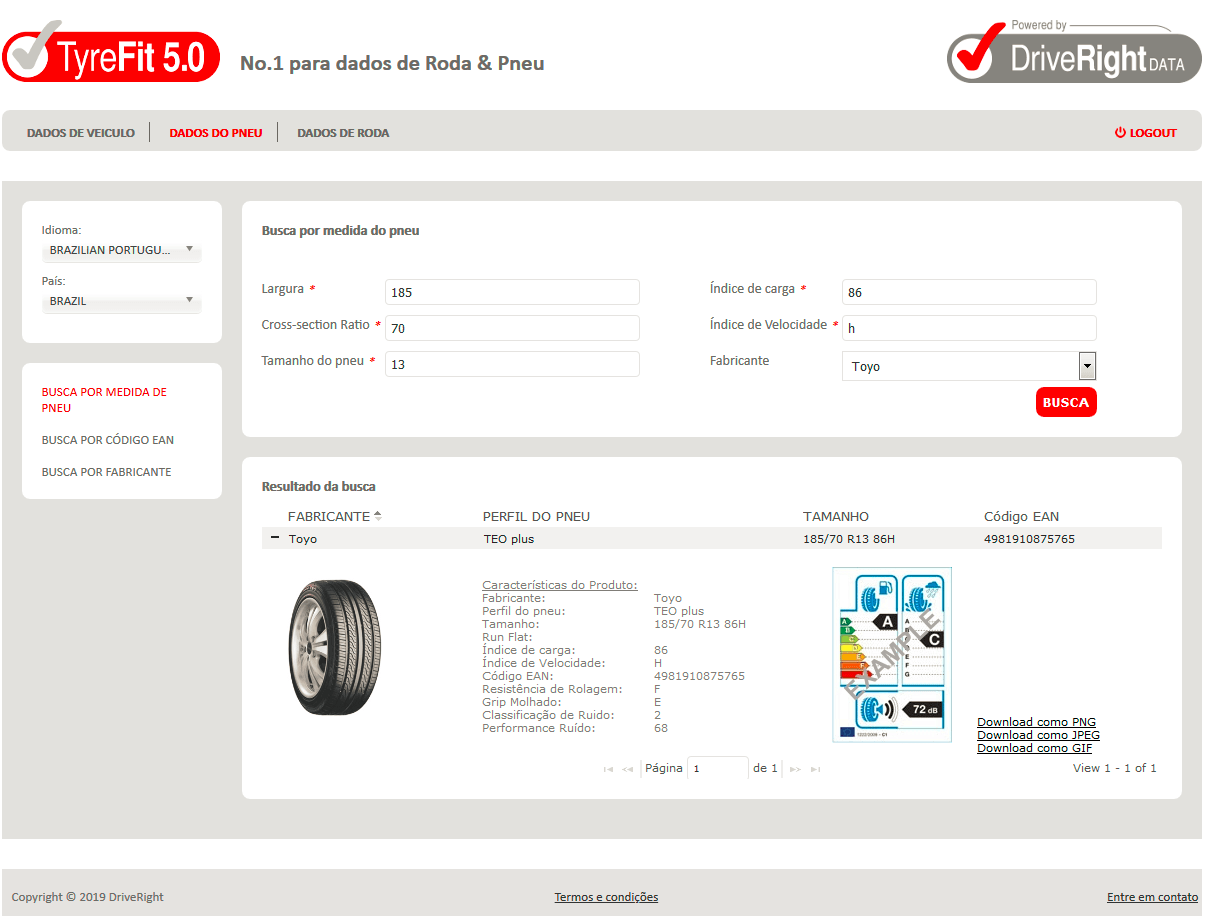Open the País country dropdown
1210x916 pixels.
coord(122,301)
